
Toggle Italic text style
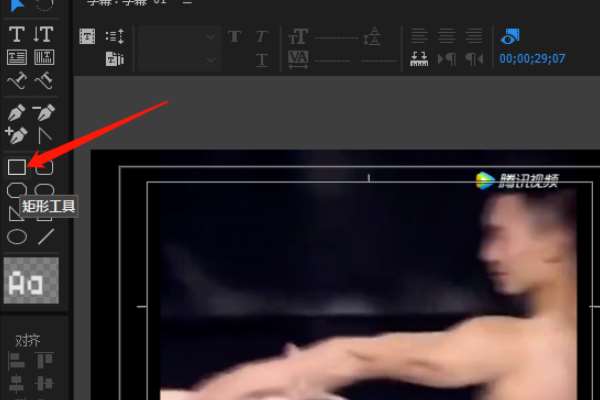(261, 37)
